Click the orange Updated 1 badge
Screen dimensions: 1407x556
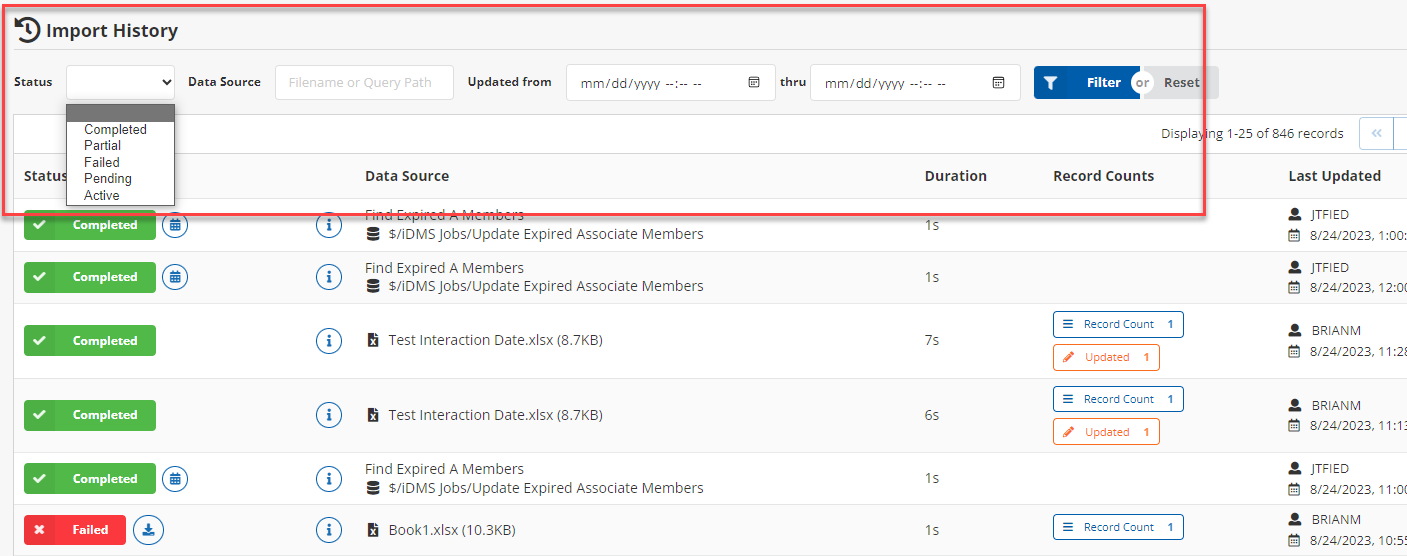1106,357
